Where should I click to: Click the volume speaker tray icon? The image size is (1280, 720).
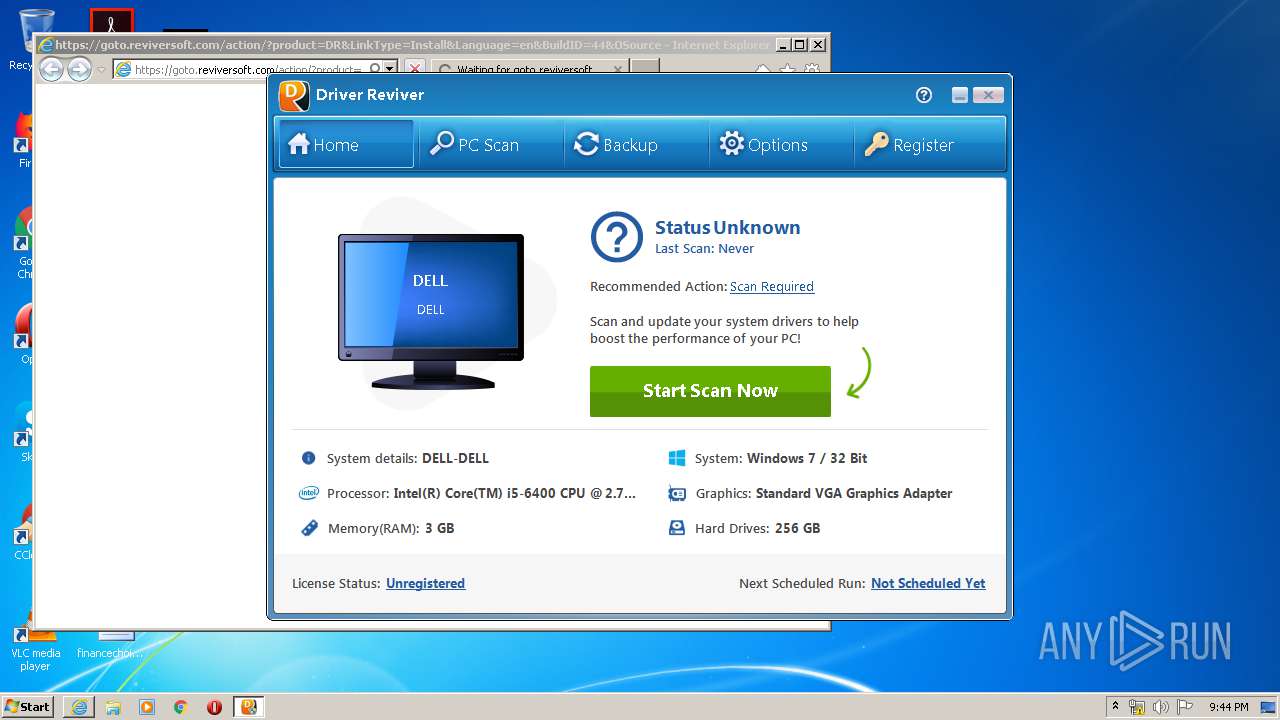click(1161, 707)
